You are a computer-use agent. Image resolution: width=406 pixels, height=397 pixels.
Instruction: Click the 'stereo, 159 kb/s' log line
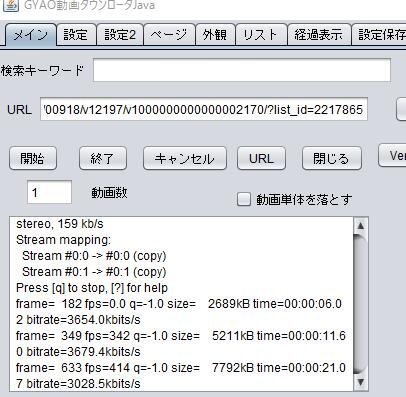tap(60, 224)
